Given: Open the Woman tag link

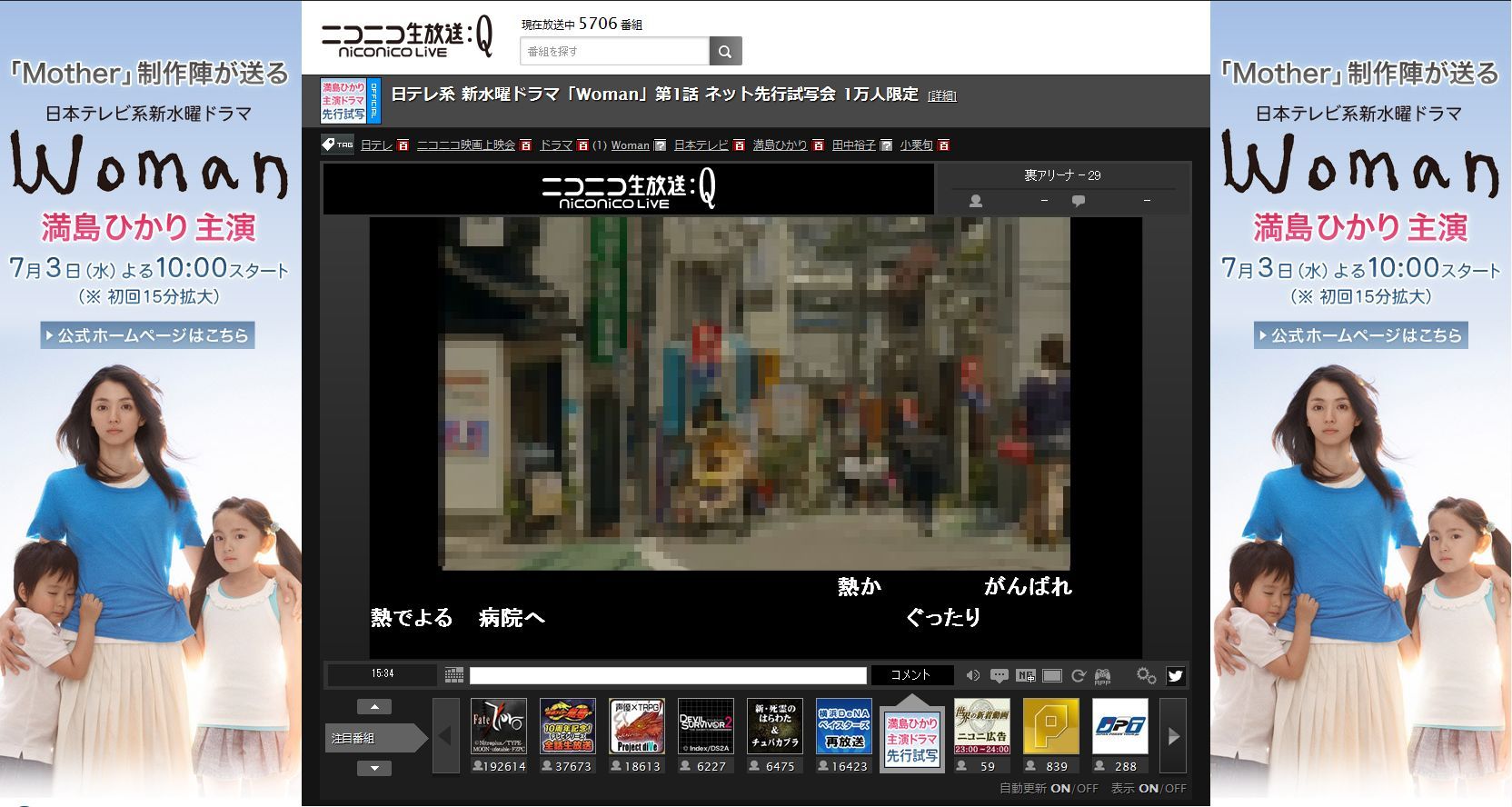Looking at the screenshot, I should tap(630, 145).
